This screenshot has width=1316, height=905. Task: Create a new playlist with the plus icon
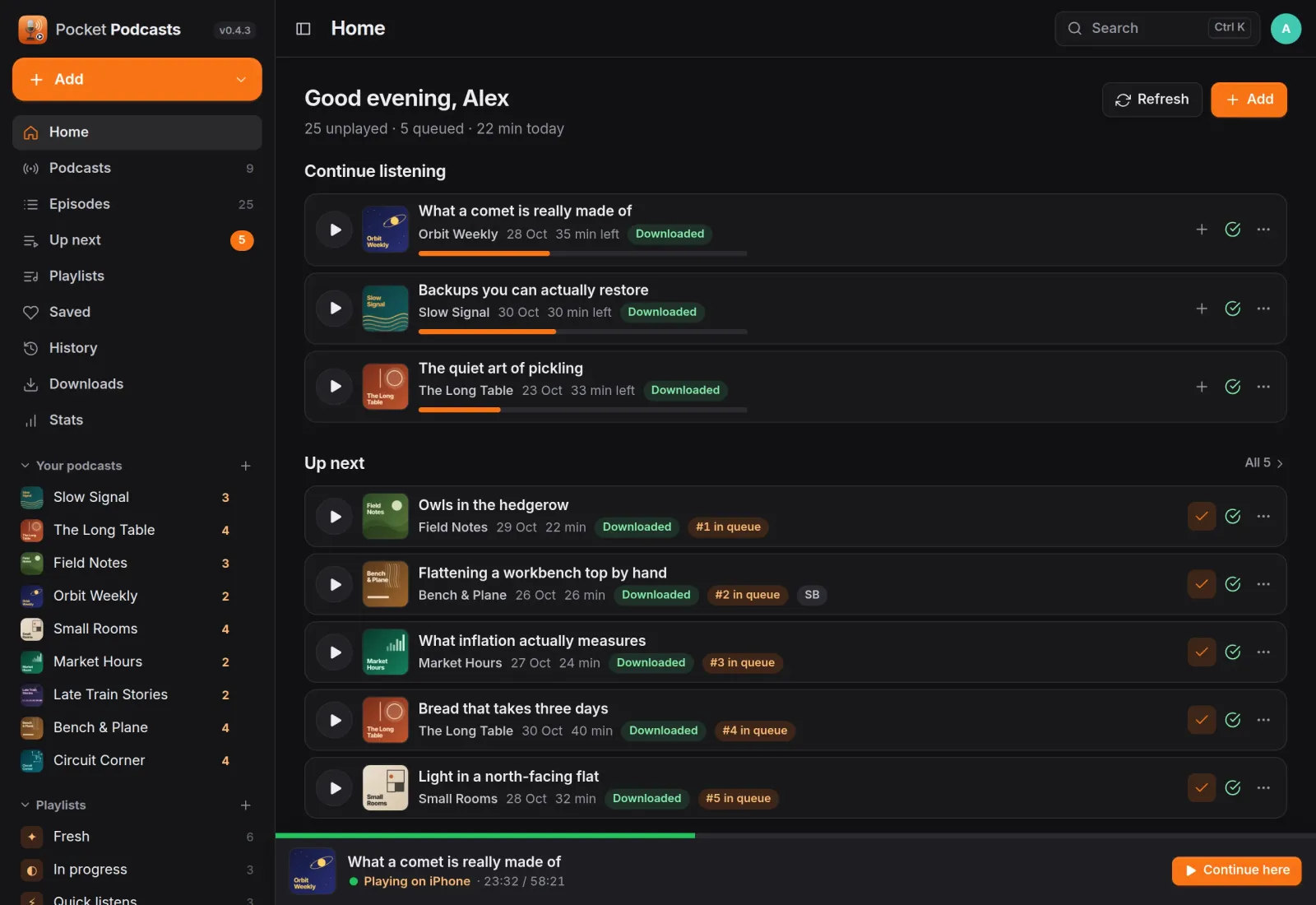pos(245,805)
